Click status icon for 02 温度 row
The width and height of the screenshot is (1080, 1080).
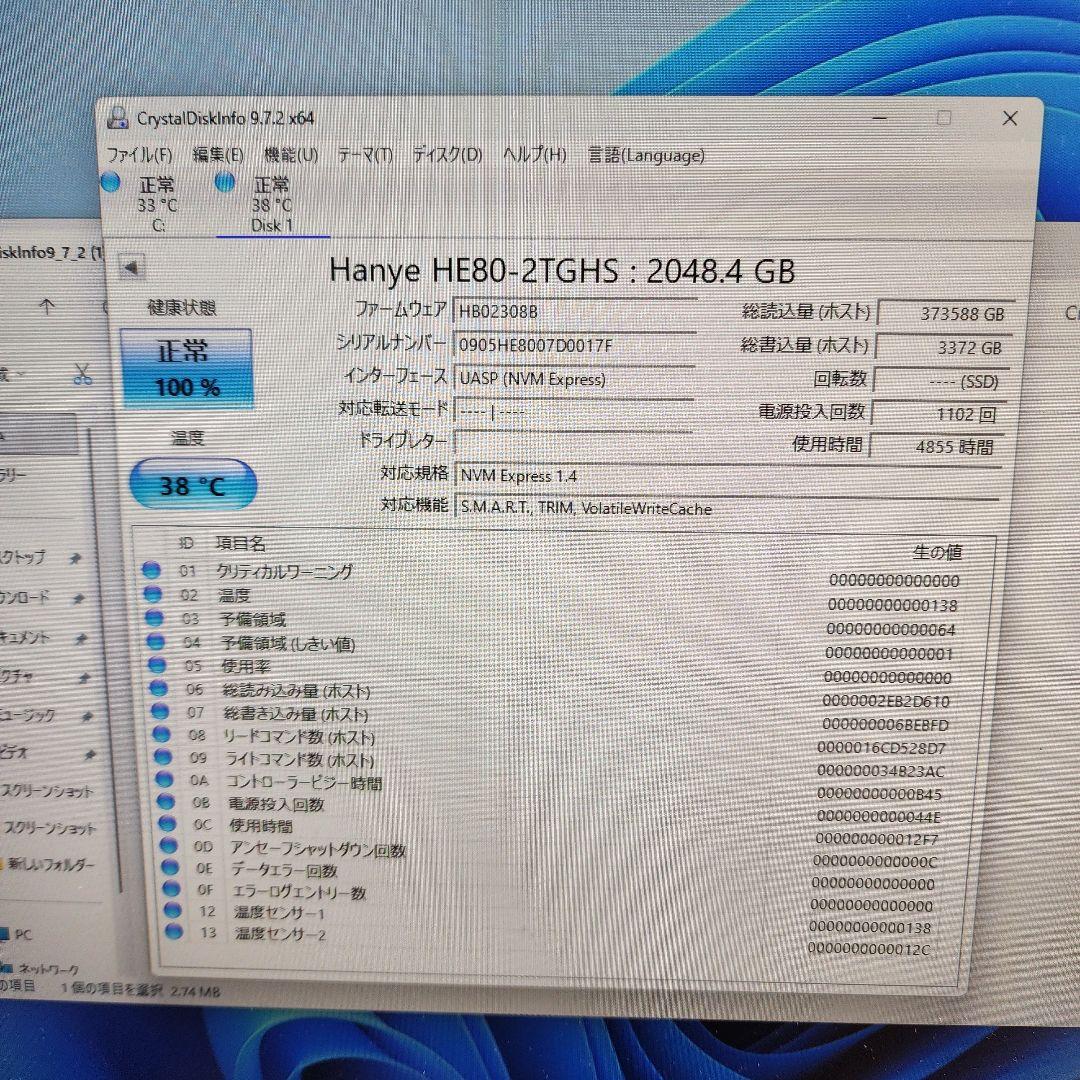(x=153, y=594)
